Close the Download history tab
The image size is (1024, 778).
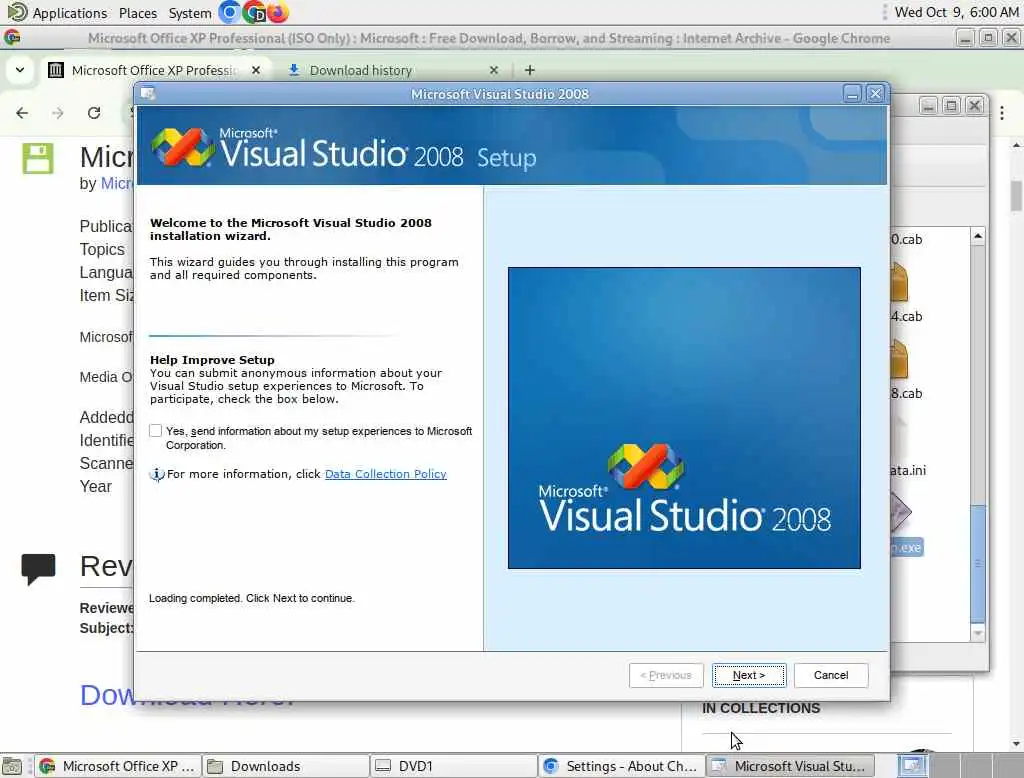coord(494,70)
